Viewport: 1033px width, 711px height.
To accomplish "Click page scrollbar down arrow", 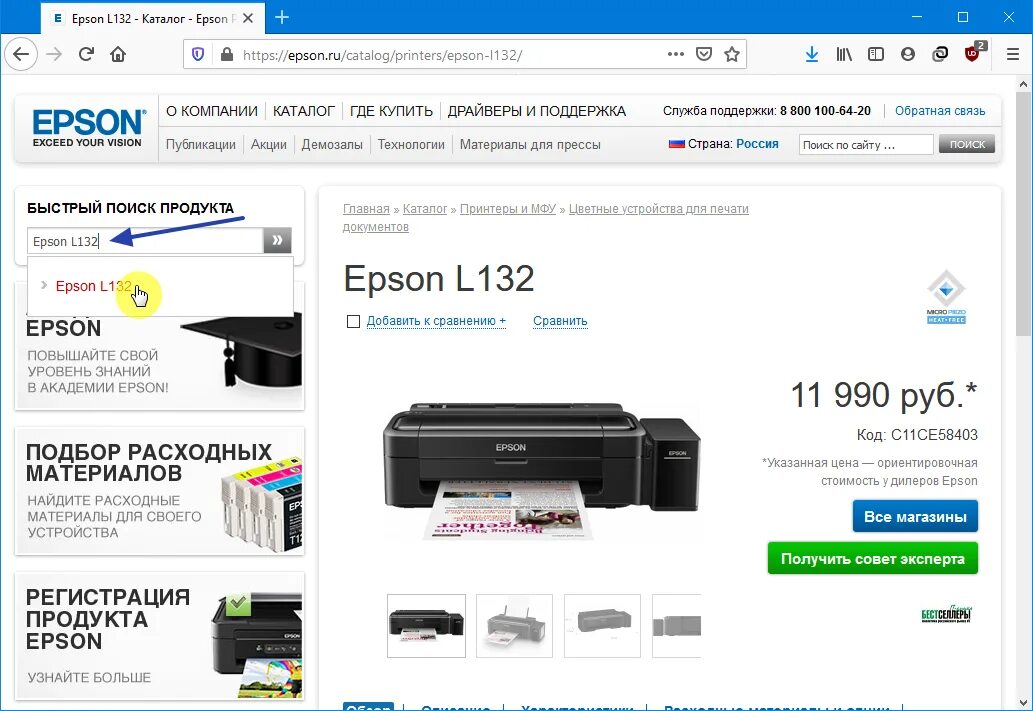I will [1023, 702].
